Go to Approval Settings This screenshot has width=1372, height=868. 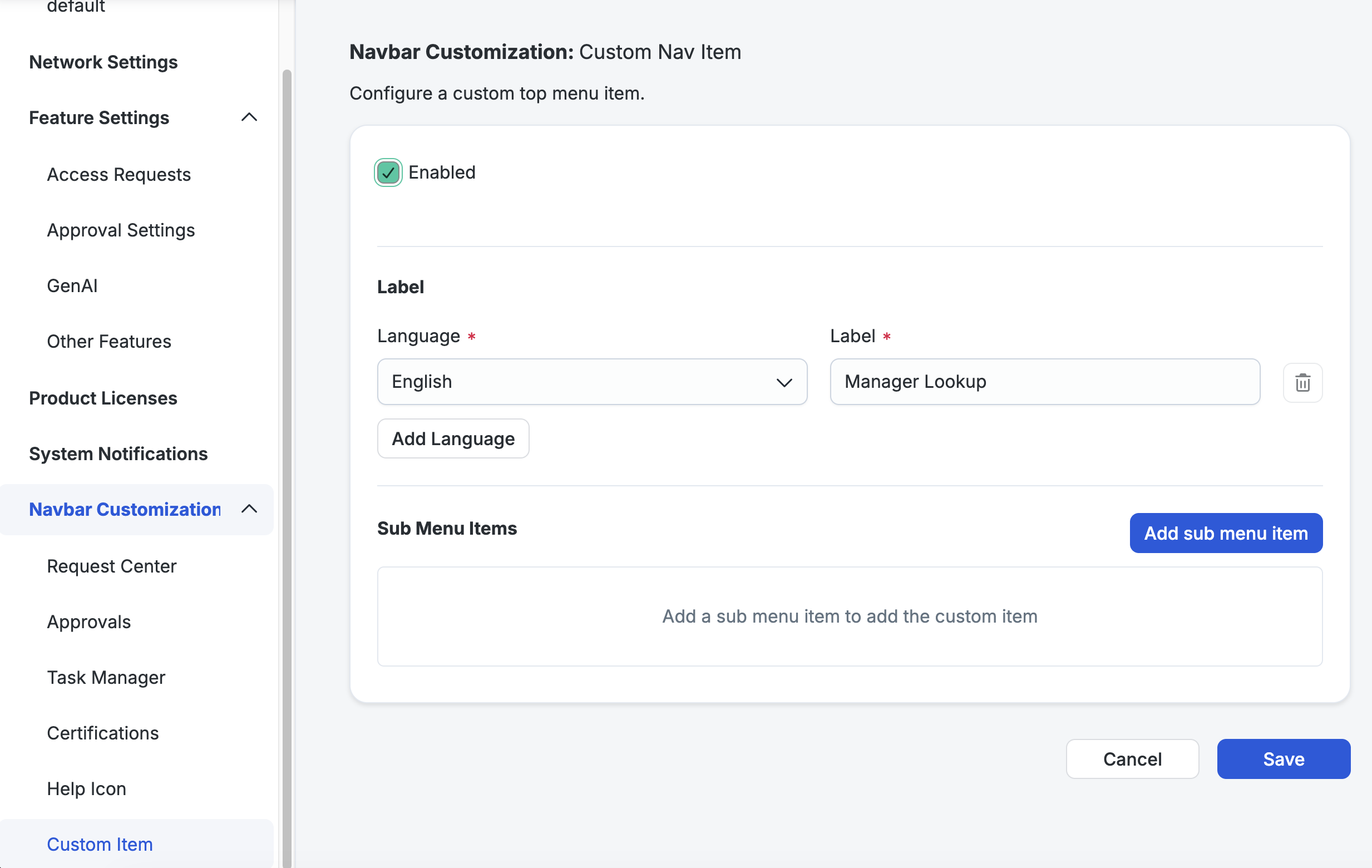121,230
